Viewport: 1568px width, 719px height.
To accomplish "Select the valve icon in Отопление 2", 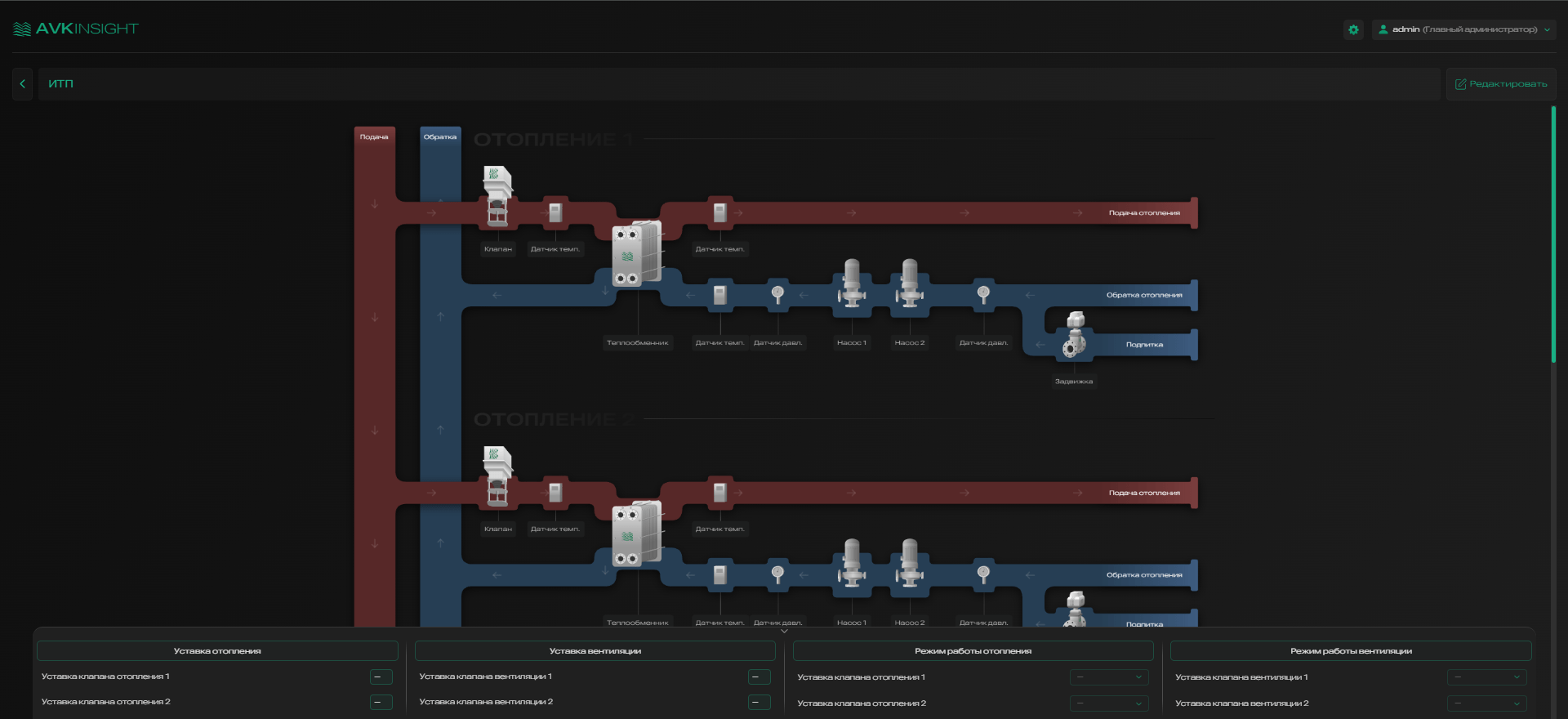I will point(497,476).
